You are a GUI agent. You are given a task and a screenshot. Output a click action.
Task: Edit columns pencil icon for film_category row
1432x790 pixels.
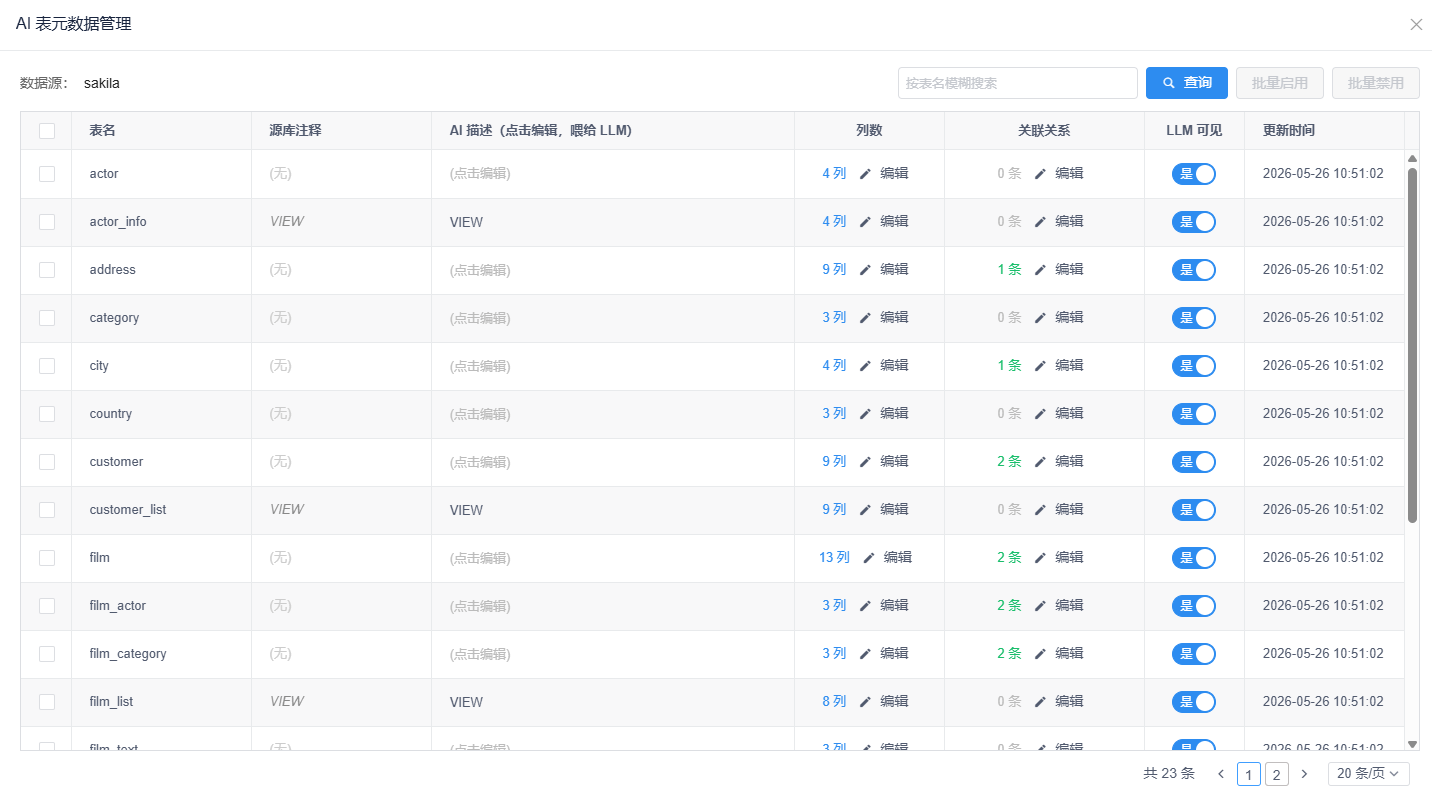pos(865,654)
